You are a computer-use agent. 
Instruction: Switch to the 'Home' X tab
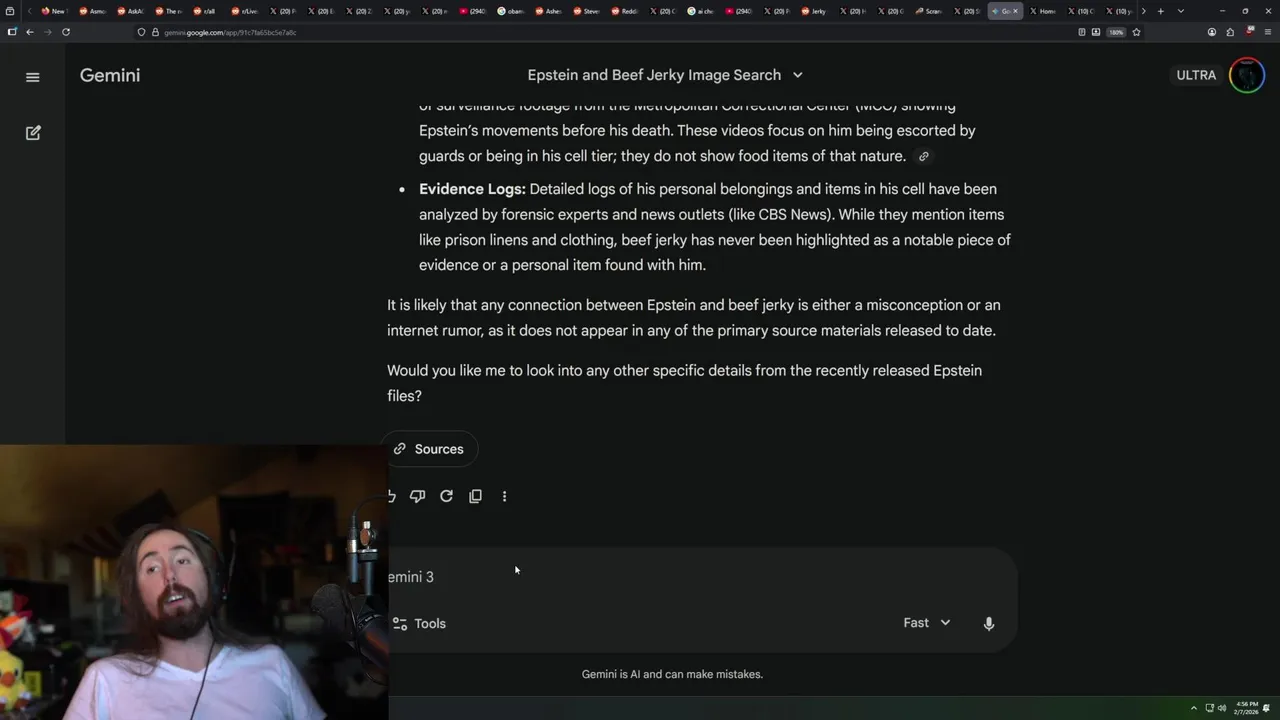(1042, 11)
